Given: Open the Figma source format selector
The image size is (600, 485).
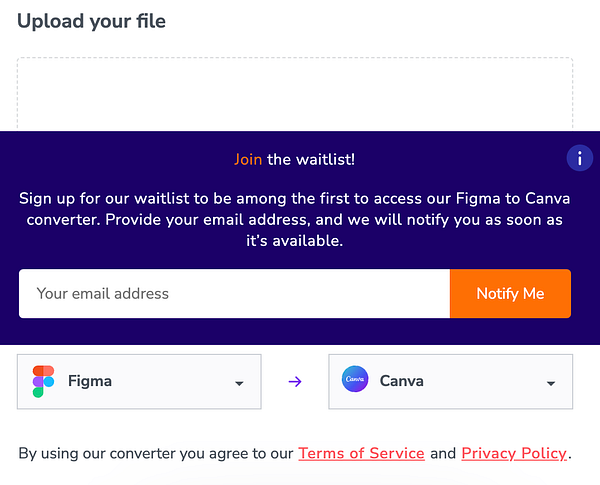Looking at the screenshot, I should pyautogui.click(x=139, y=381).
